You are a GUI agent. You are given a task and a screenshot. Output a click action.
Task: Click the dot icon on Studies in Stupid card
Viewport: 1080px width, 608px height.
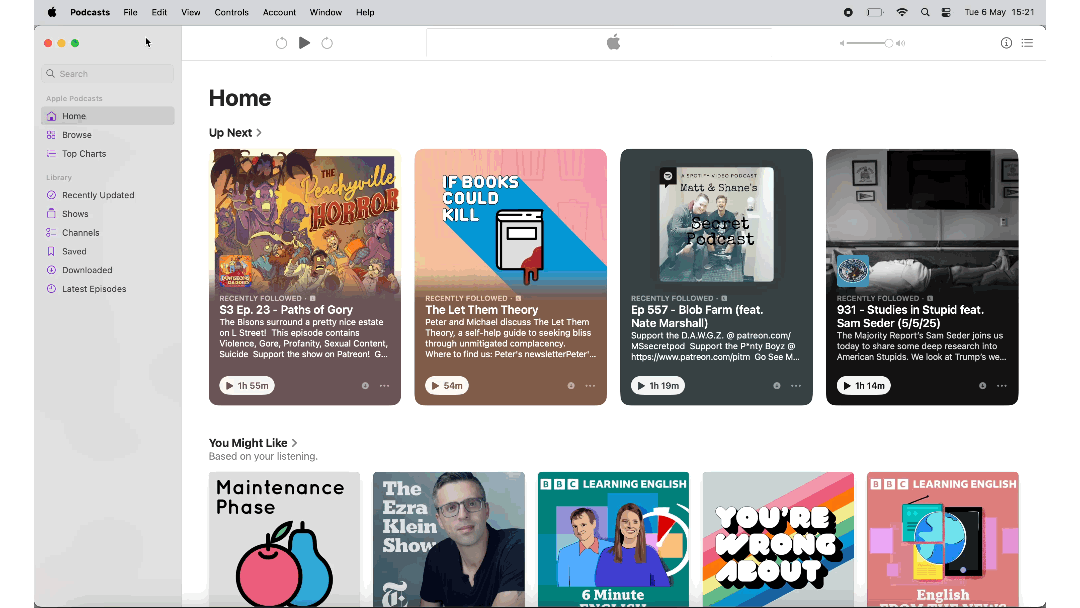(982, 386)
